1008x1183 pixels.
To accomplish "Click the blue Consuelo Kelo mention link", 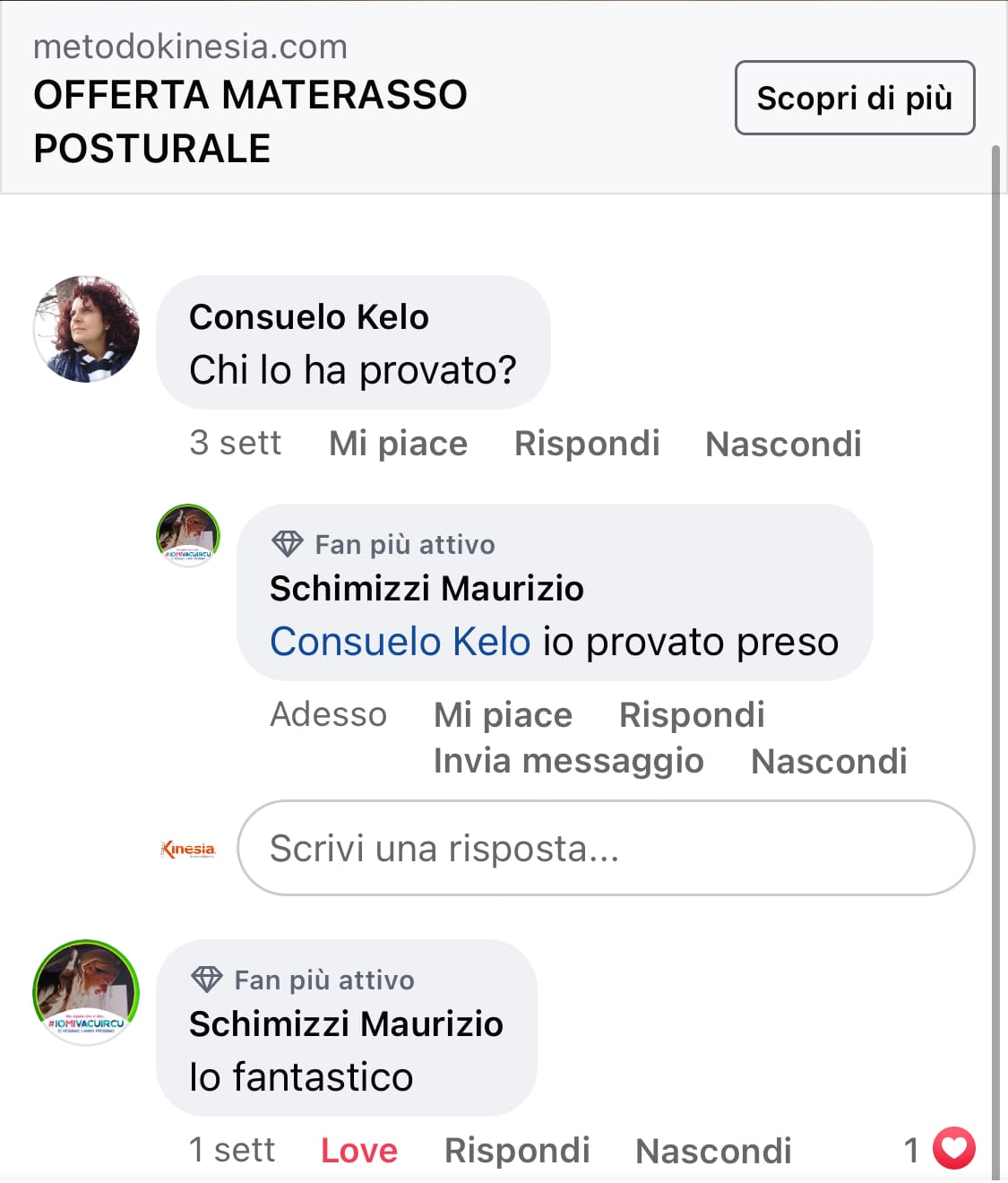I will tap(401, 642).
